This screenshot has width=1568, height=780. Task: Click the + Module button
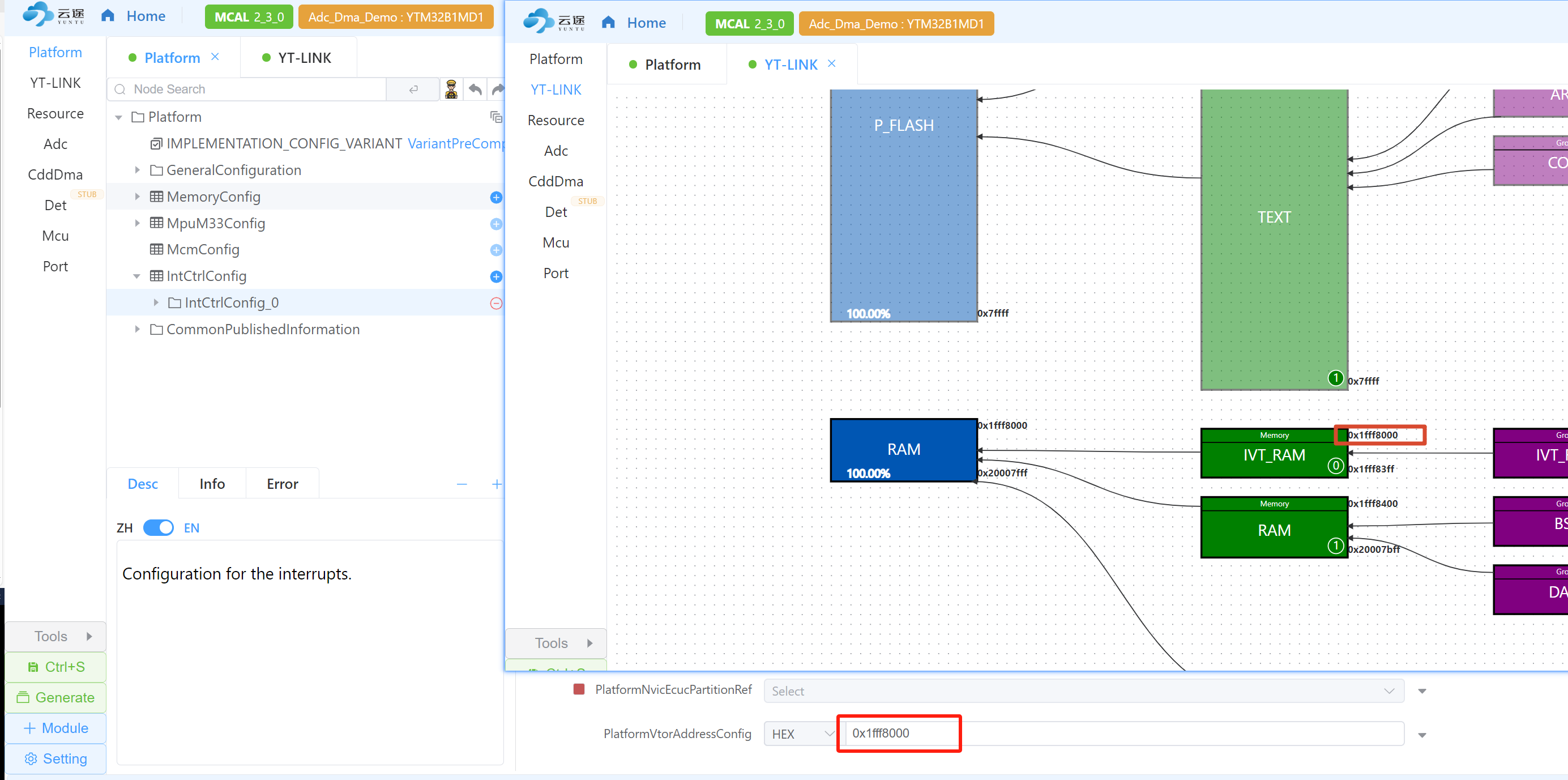tap(55, 728)
